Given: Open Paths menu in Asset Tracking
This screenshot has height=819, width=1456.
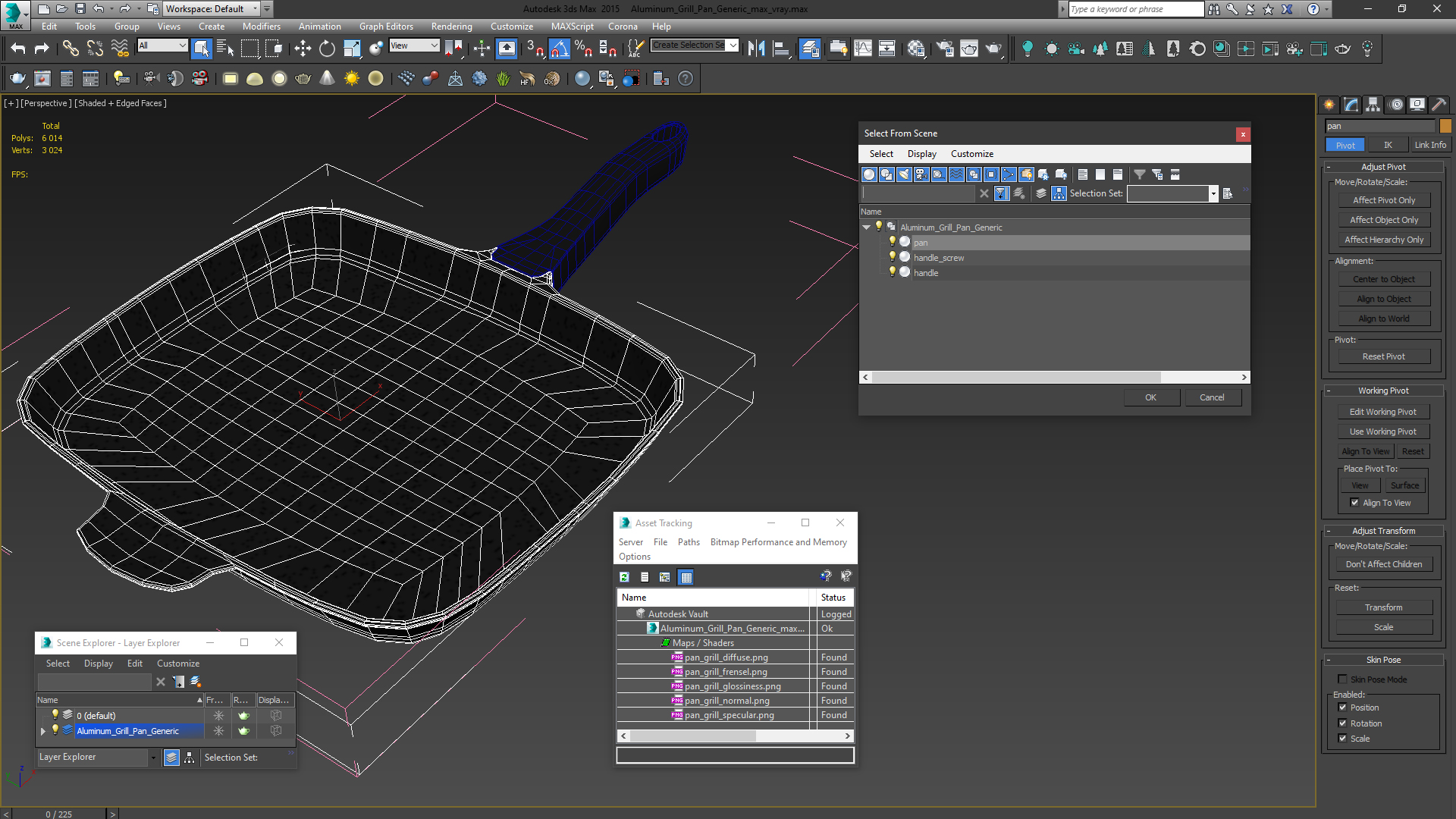Looking at the screenshot, I should tap(689, 542).
